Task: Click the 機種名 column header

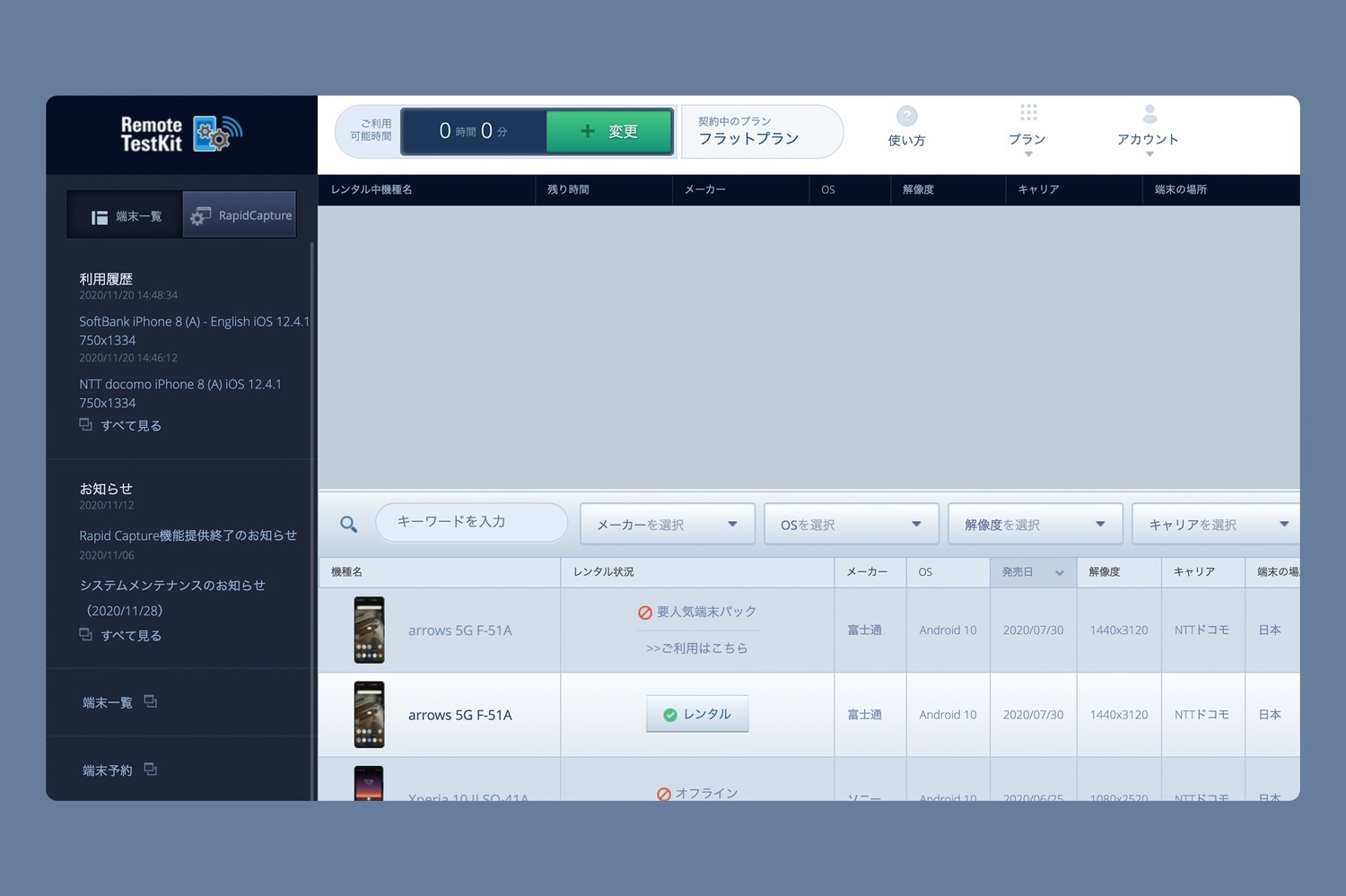Action: pyautogui.click(x=440, y=572)
